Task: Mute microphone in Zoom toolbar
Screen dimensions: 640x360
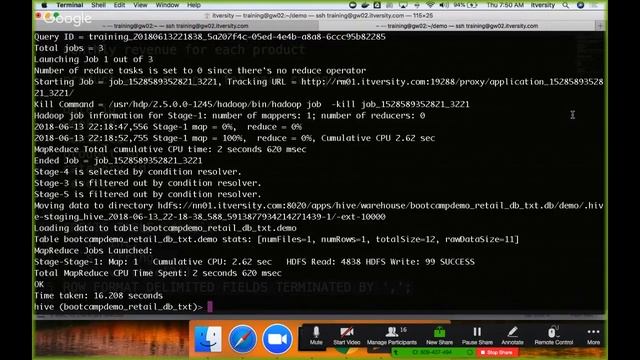Action: tap(316, 336)
